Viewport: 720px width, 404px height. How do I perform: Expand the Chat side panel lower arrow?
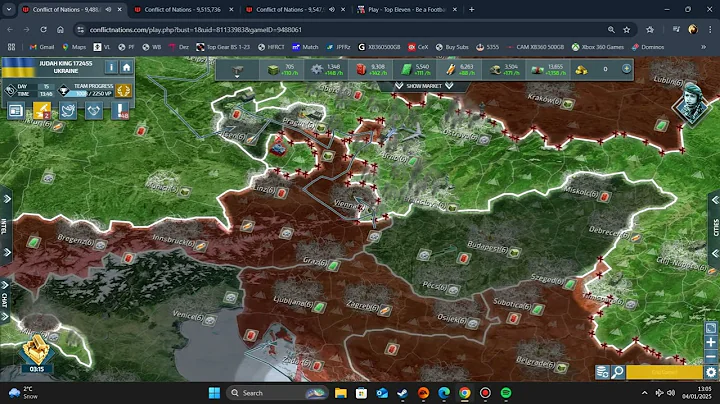pyautogui.click(x=5, y=316)
